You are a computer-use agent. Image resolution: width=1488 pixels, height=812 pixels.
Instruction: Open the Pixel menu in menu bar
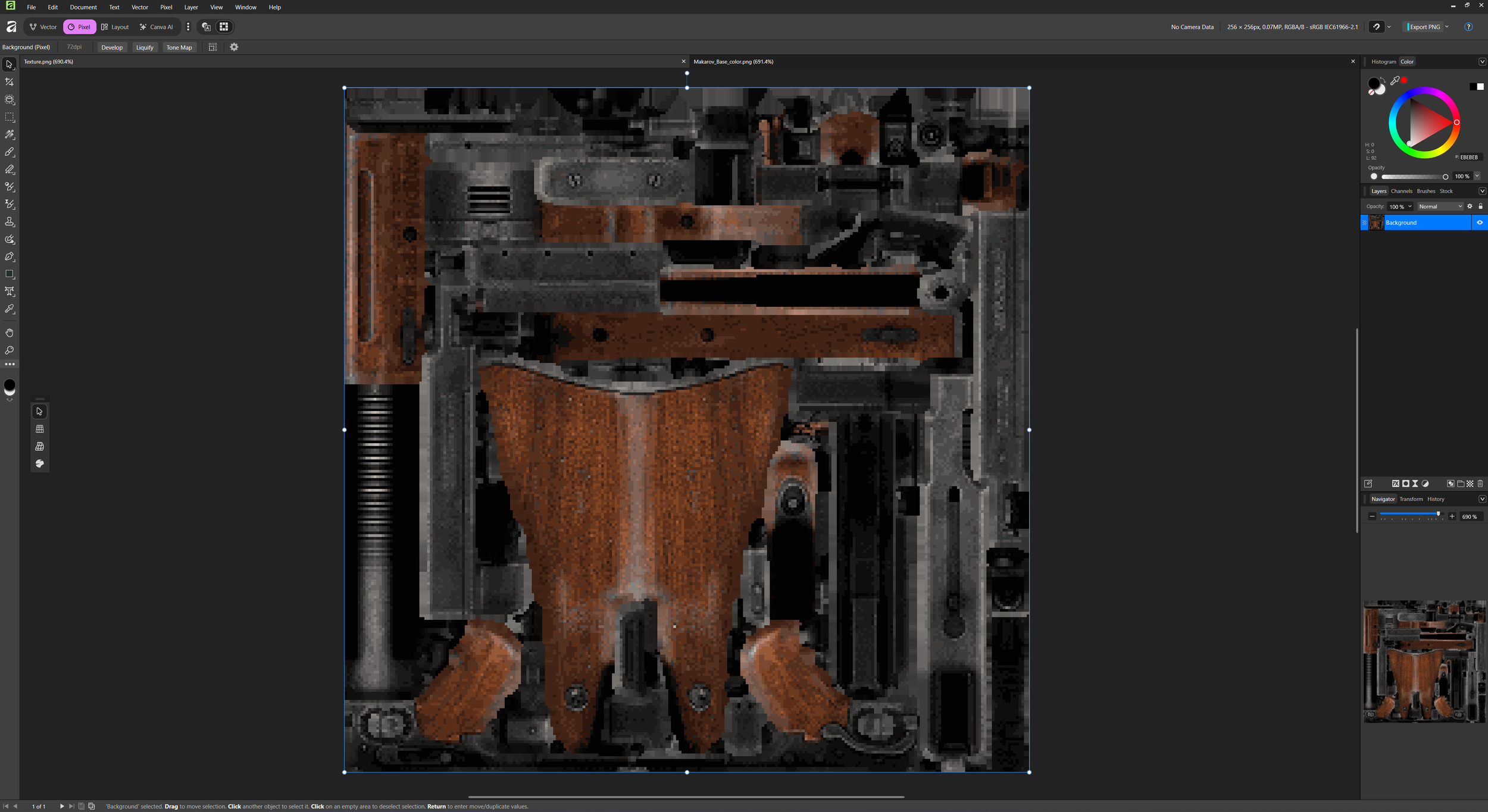pos(166,7)
